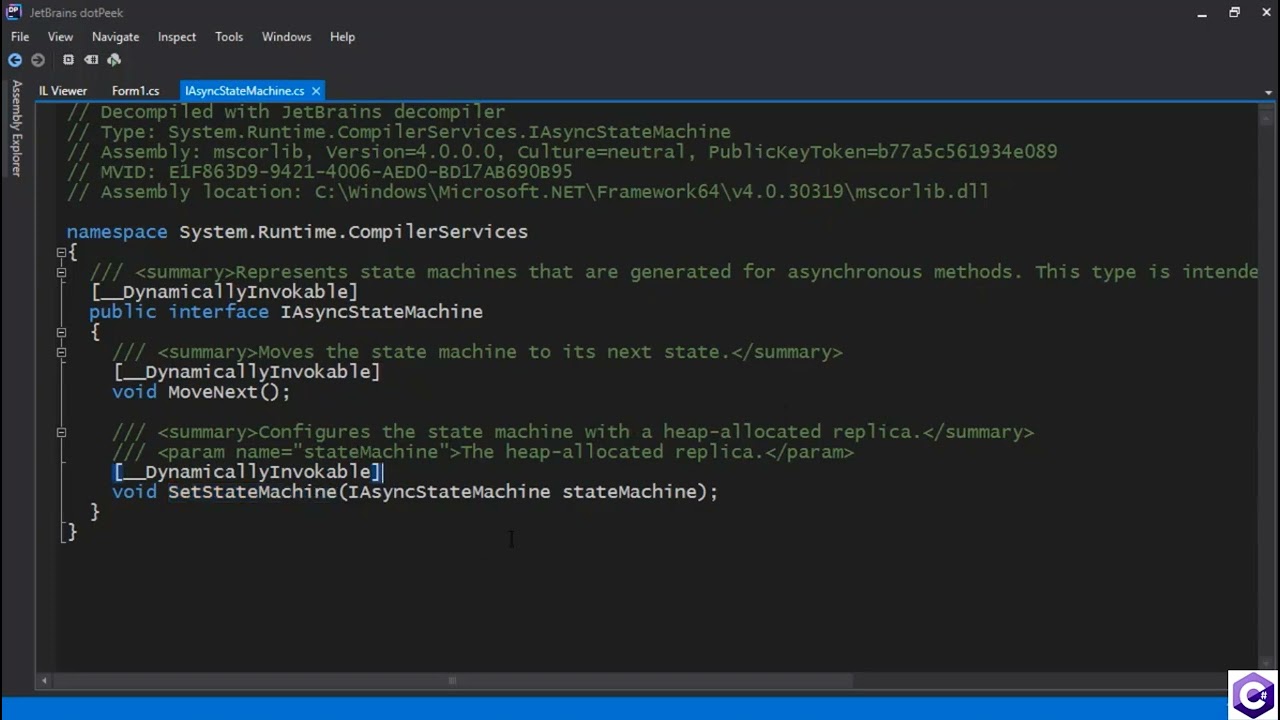The image size is (1280, 720).
Task: Click the System.Runtime.CompilerServices namespace name
Action: 353,232
